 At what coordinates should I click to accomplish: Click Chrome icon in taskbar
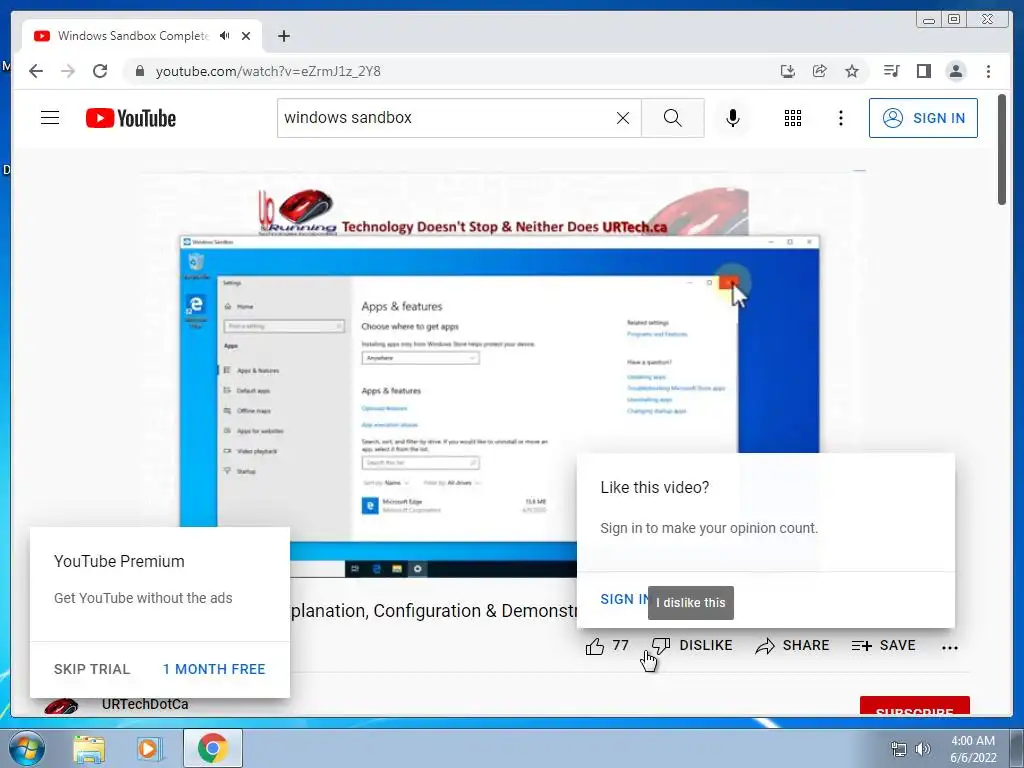[213, 748]
